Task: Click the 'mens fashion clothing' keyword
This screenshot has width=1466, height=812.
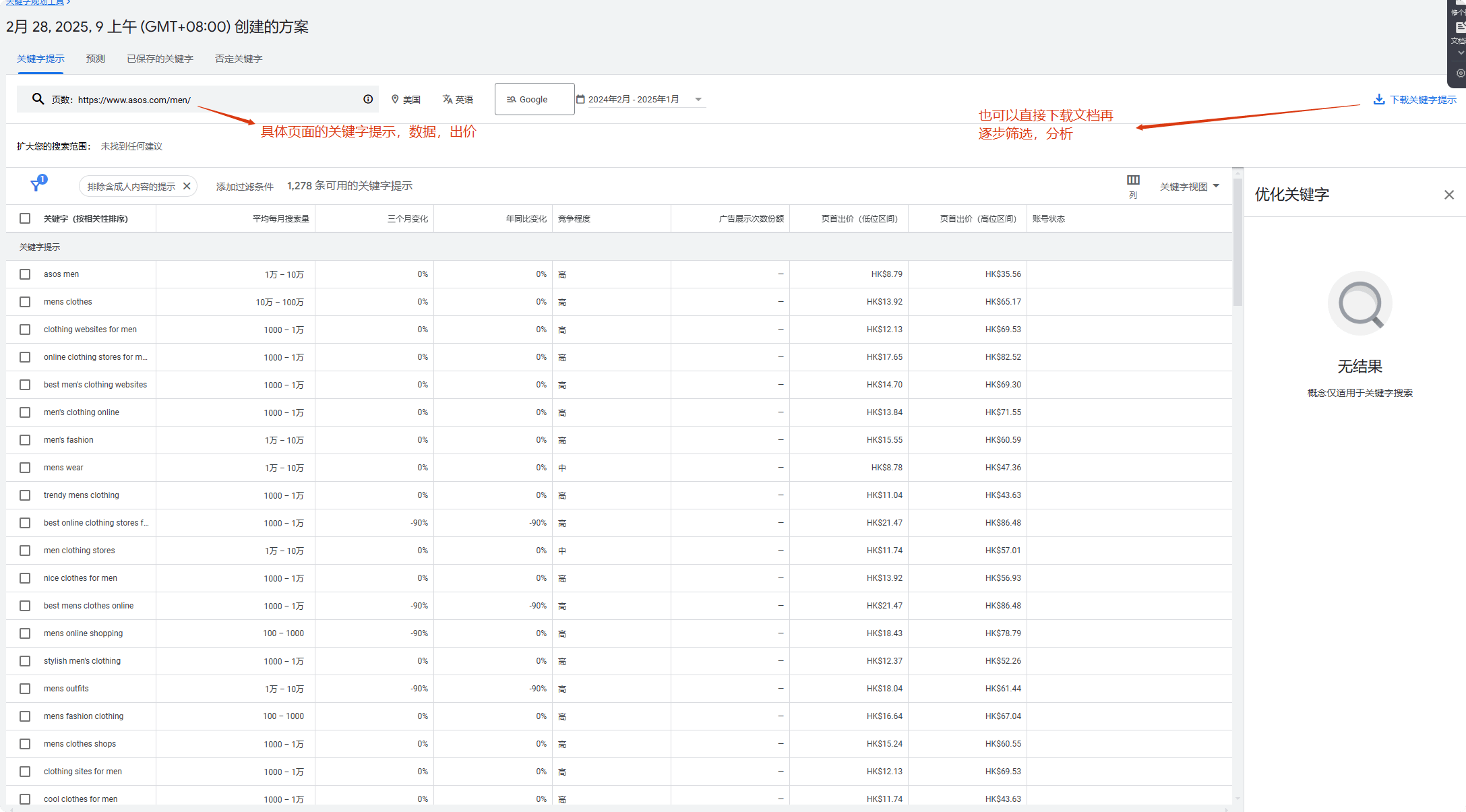Action: 84,716
